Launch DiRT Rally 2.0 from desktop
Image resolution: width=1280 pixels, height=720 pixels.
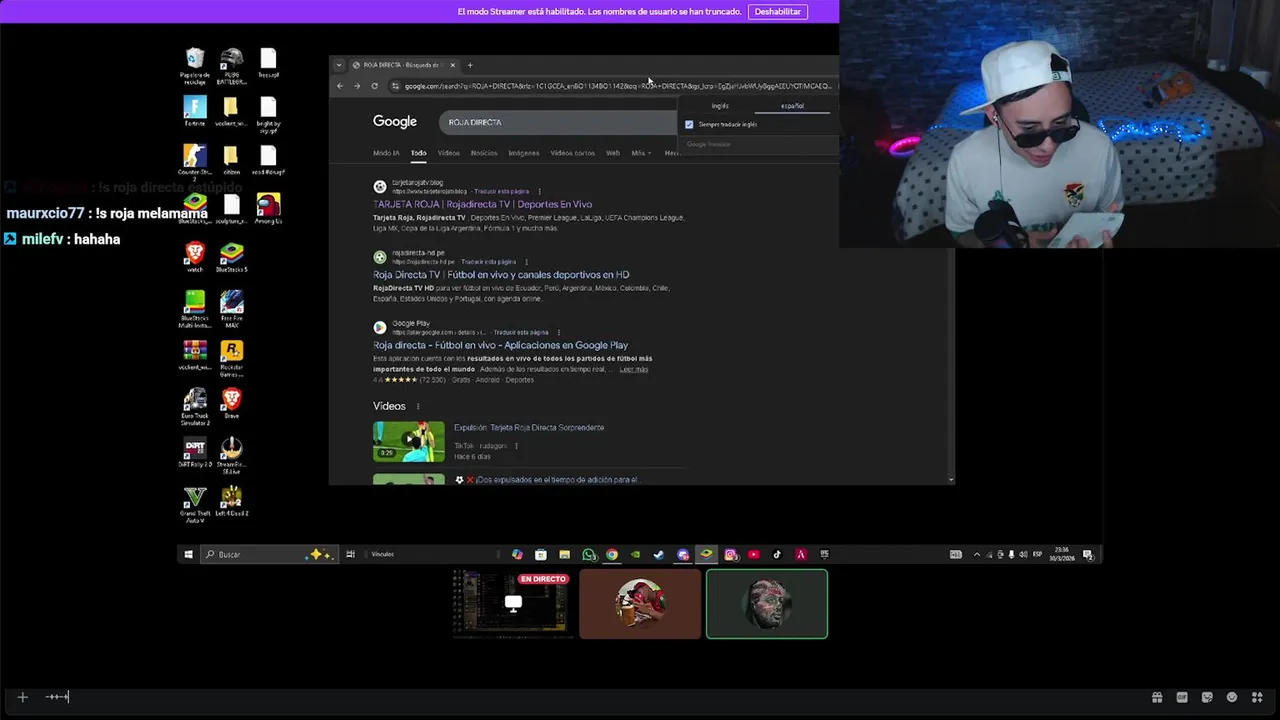click(x=195, y=452)
